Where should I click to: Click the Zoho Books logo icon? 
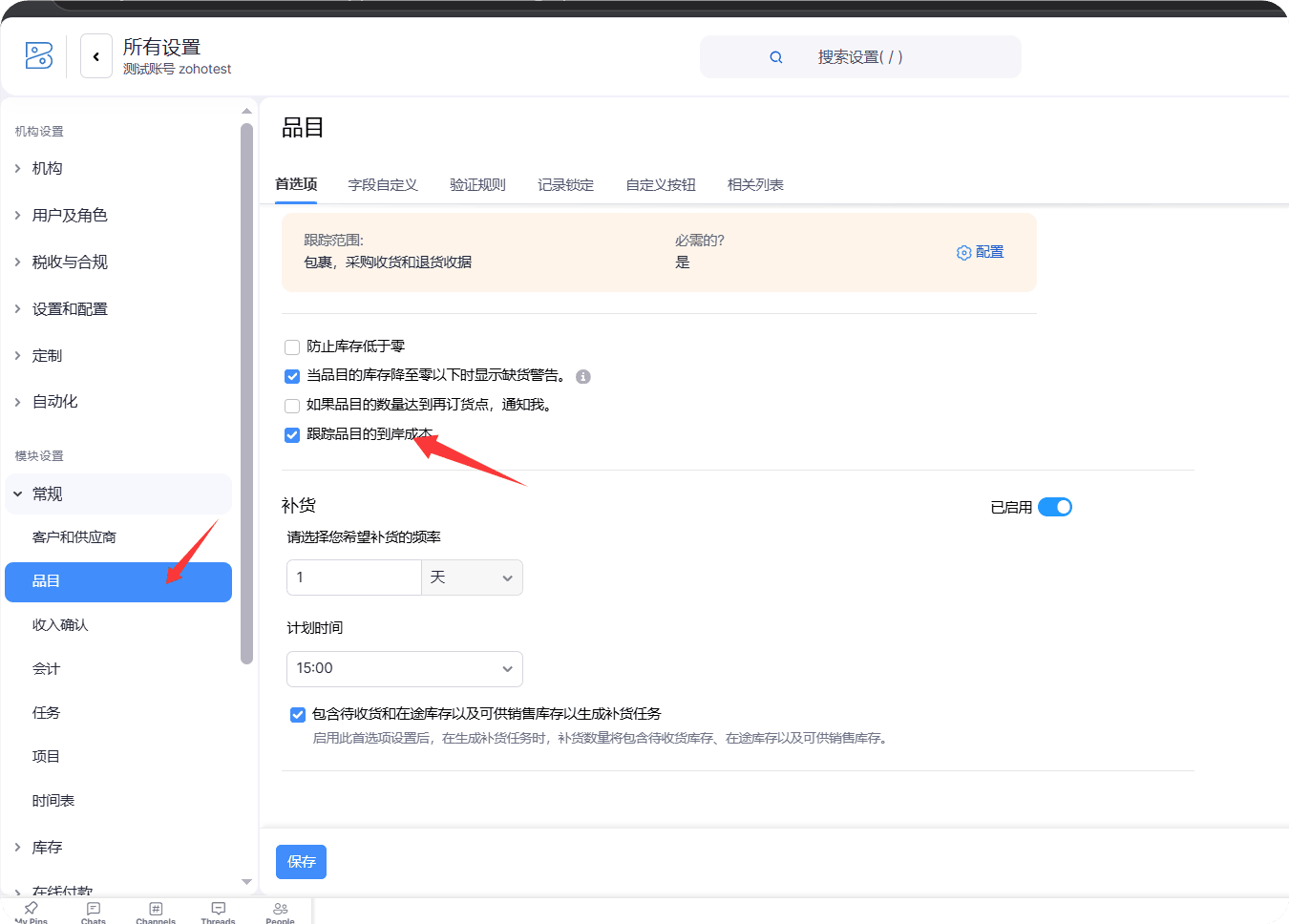click(39, 55)
